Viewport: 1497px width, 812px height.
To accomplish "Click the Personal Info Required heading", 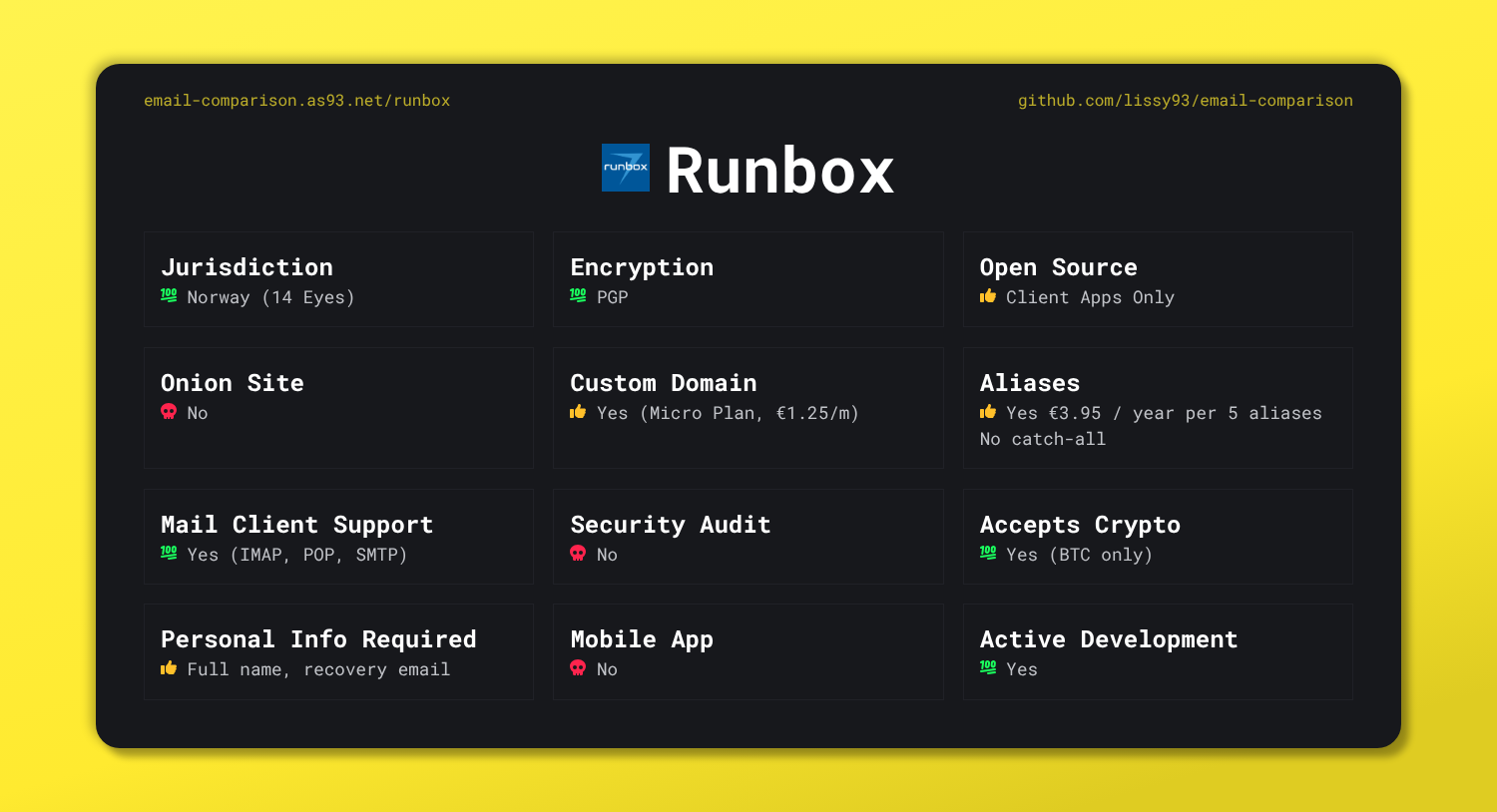I will 318,639.
